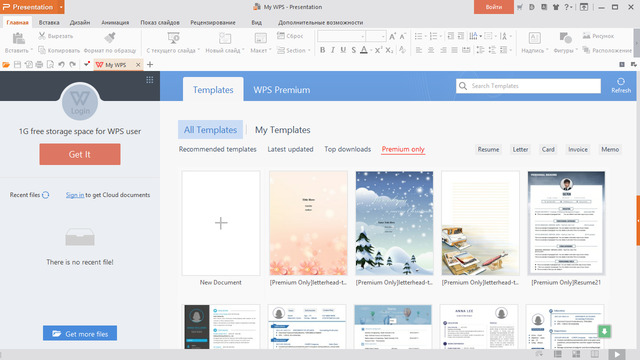Click the Text Box (Надпись) icon

point(534,38)
